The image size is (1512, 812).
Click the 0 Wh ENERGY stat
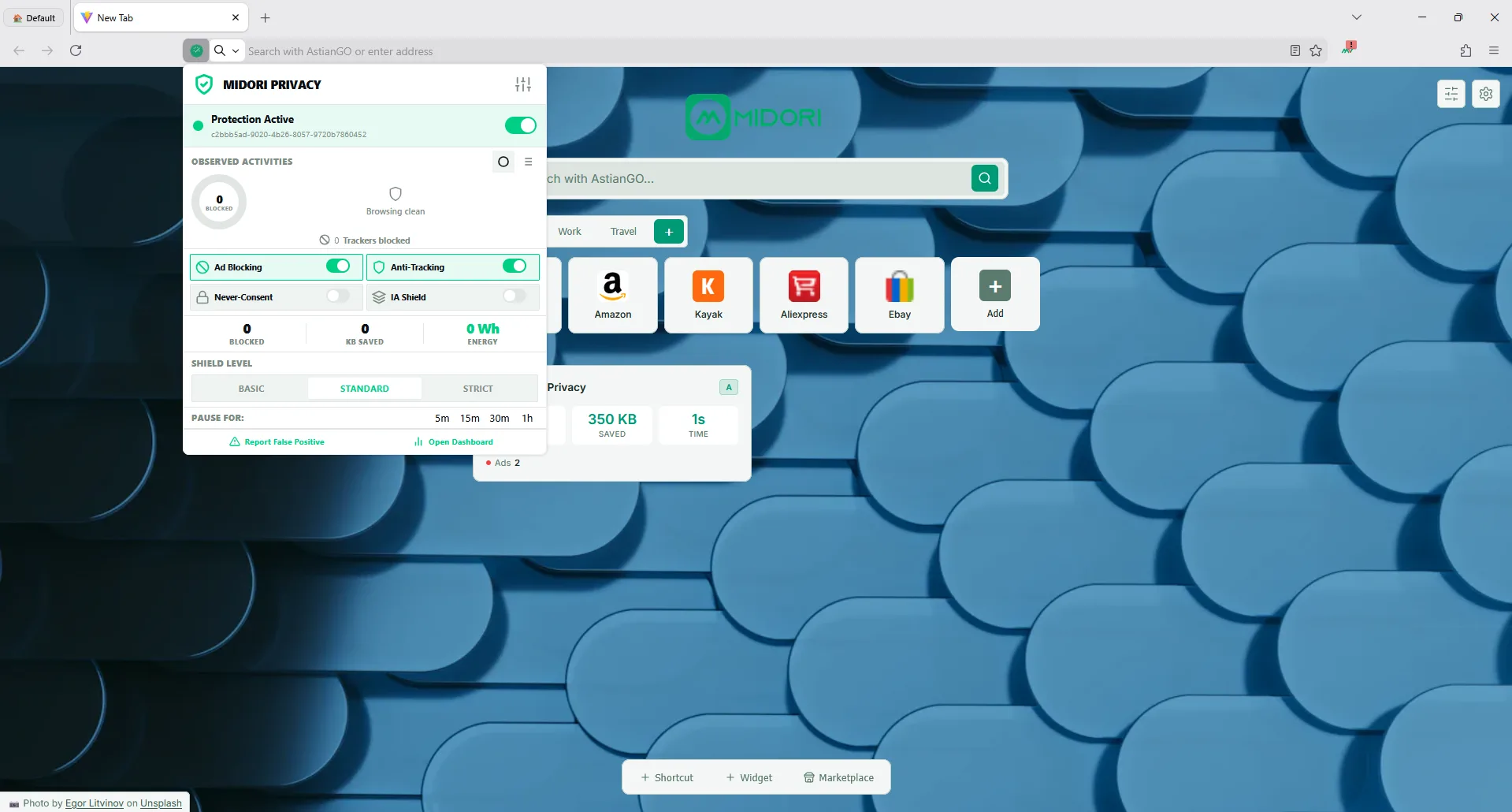click(x=482, y=333)
